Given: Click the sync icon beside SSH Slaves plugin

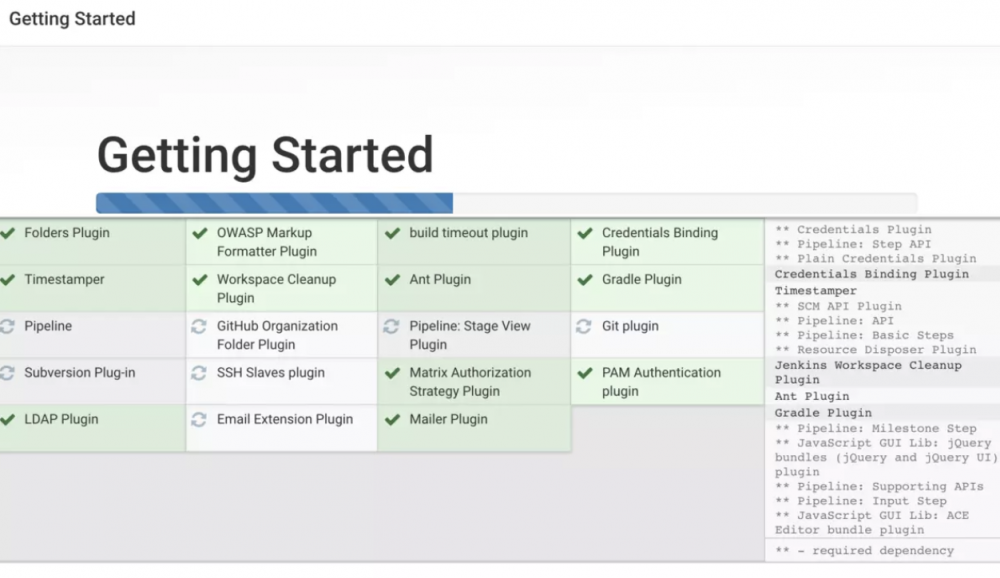Looking at the screenshot, I should 199,373.
